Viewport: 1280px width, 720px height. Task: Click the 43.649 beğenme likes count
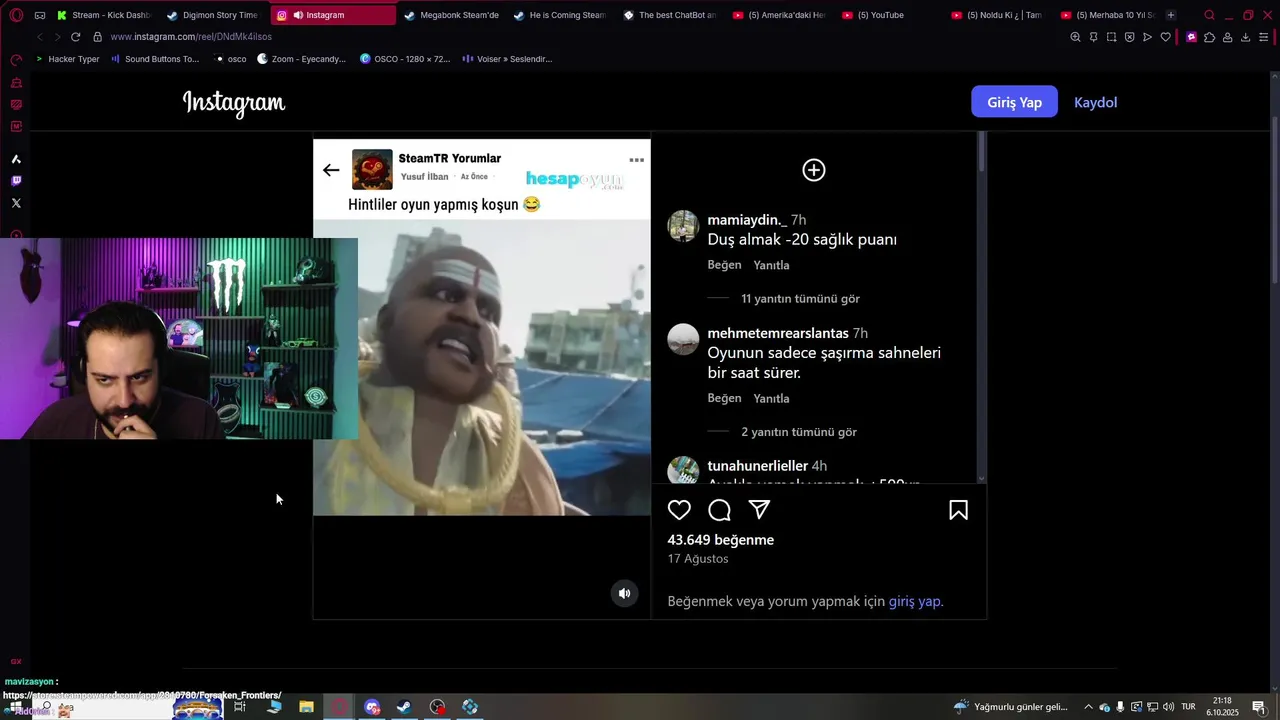pyautogui.click(x=720, y=540)
